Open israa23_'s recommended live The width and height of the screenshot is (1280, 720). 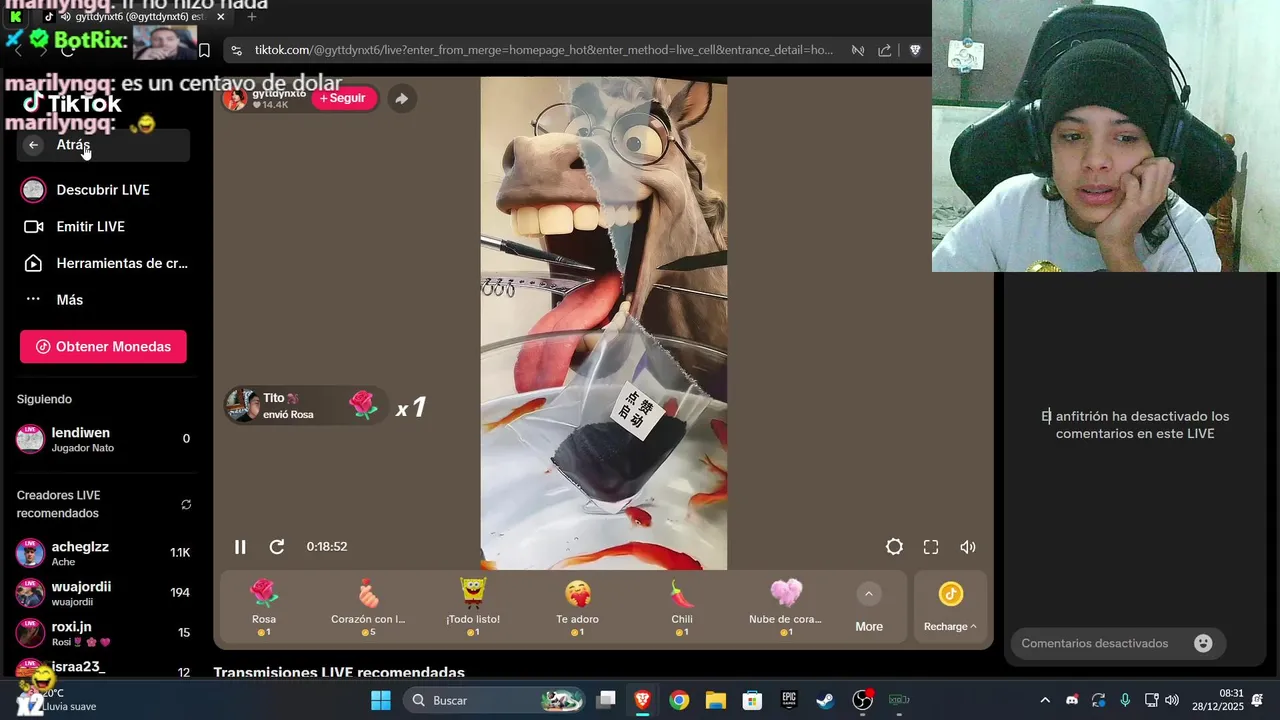pos(103,670)
